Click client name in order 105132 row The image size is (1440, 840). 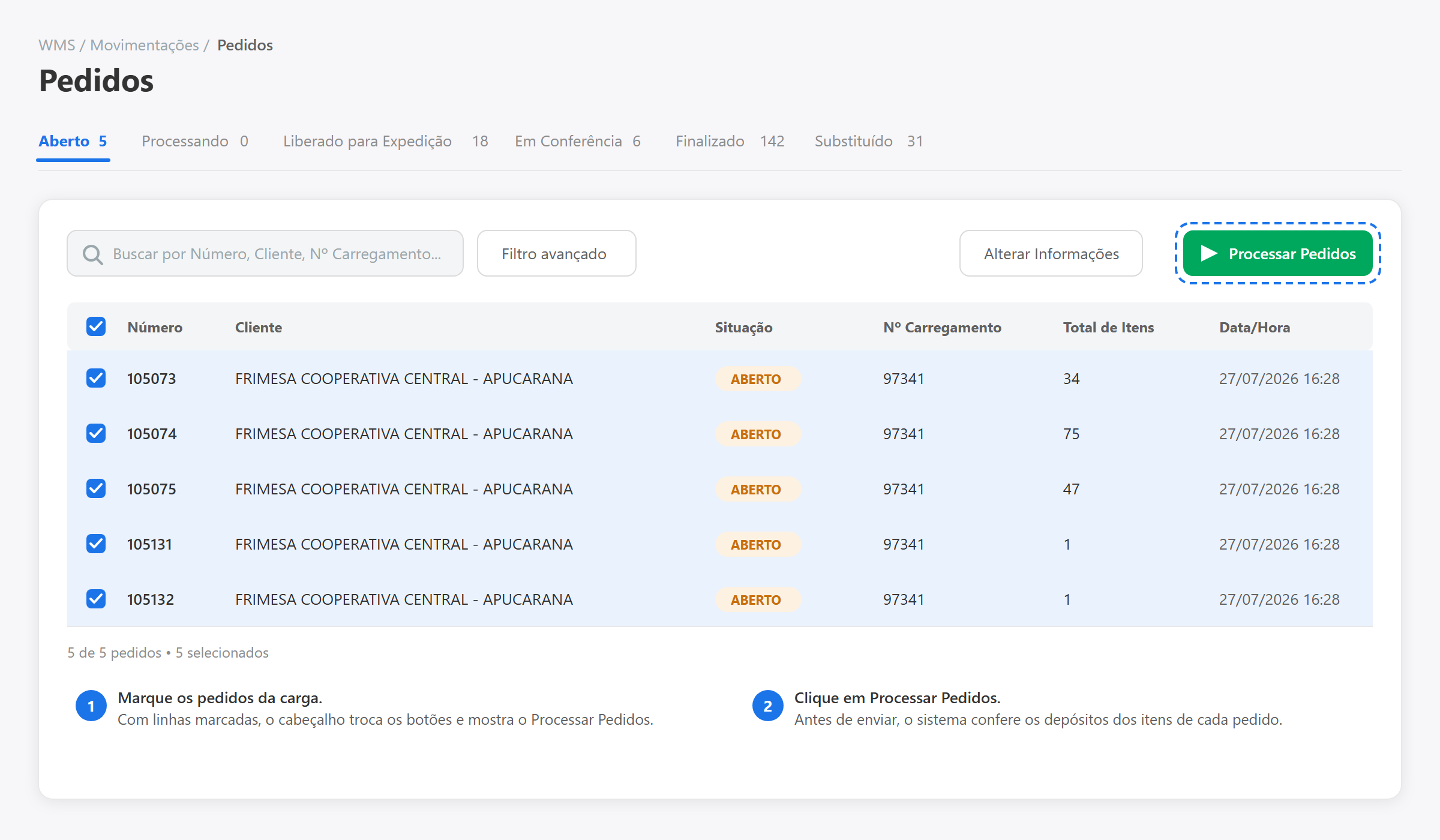pyautogui.click(x=404, y=600)
